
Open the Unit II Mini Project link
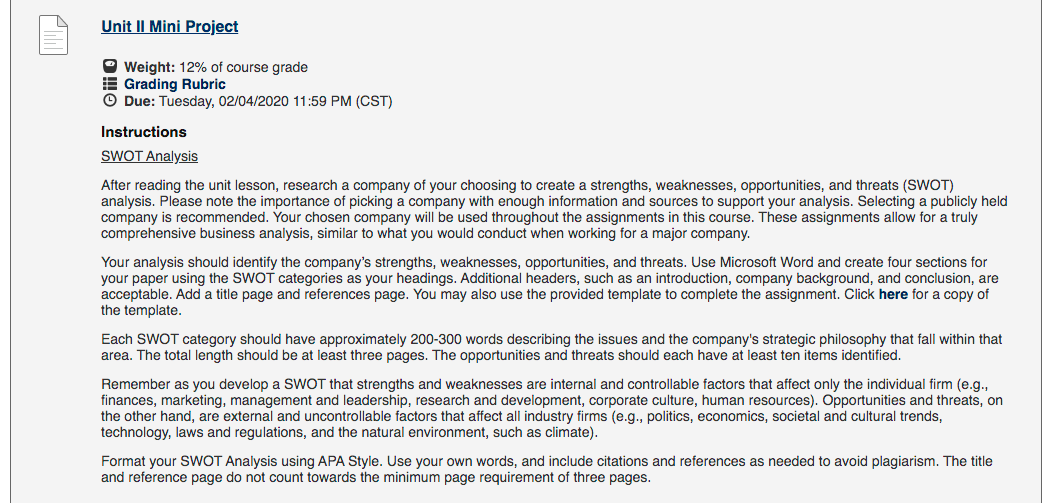pos(170,26)
